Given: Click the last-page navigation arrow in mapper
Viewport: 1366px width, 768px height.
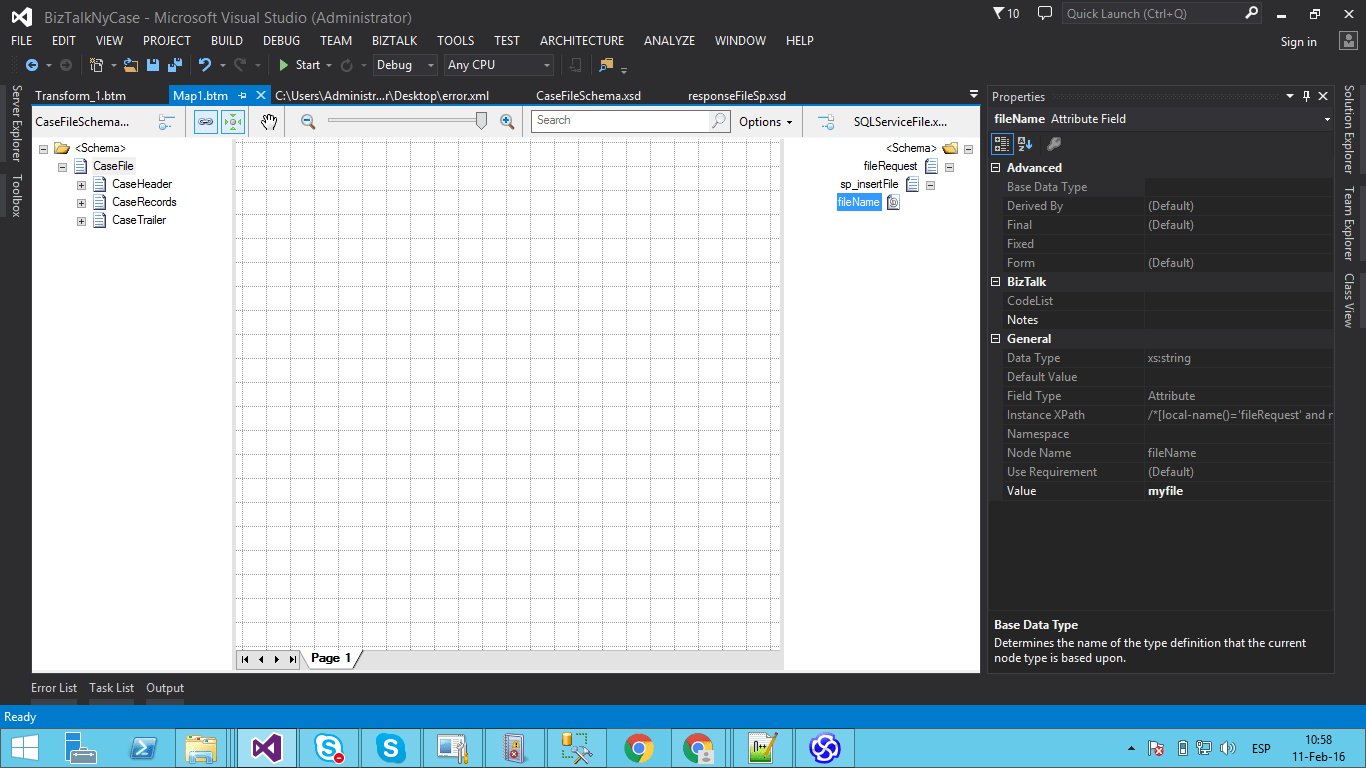Looking at the screenshot, I should pyautogui.click(x=292, y=659).
